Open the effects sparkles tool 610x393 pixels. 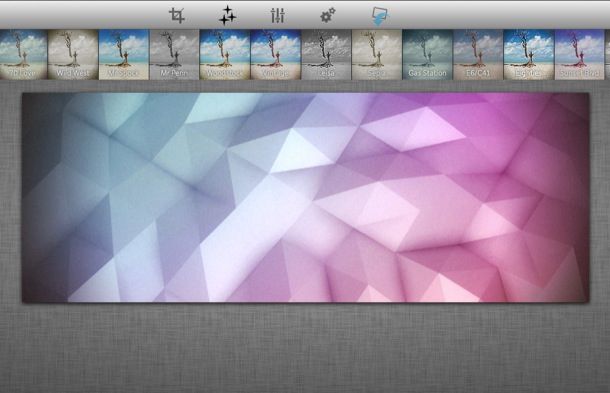point(227,16)
